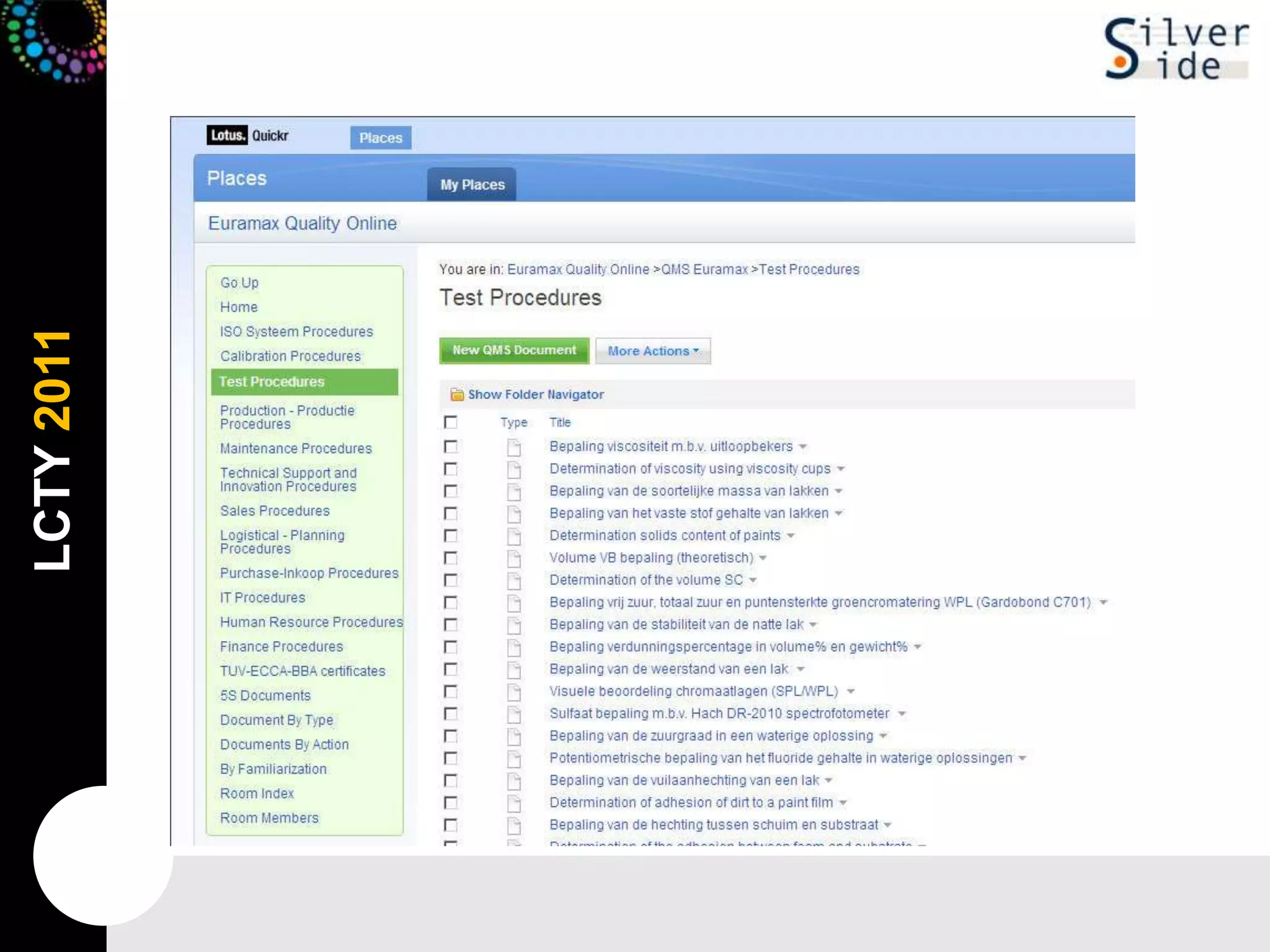
Task: Toggle the select-all checkbox in header row
Action: (x=451, y=422)
